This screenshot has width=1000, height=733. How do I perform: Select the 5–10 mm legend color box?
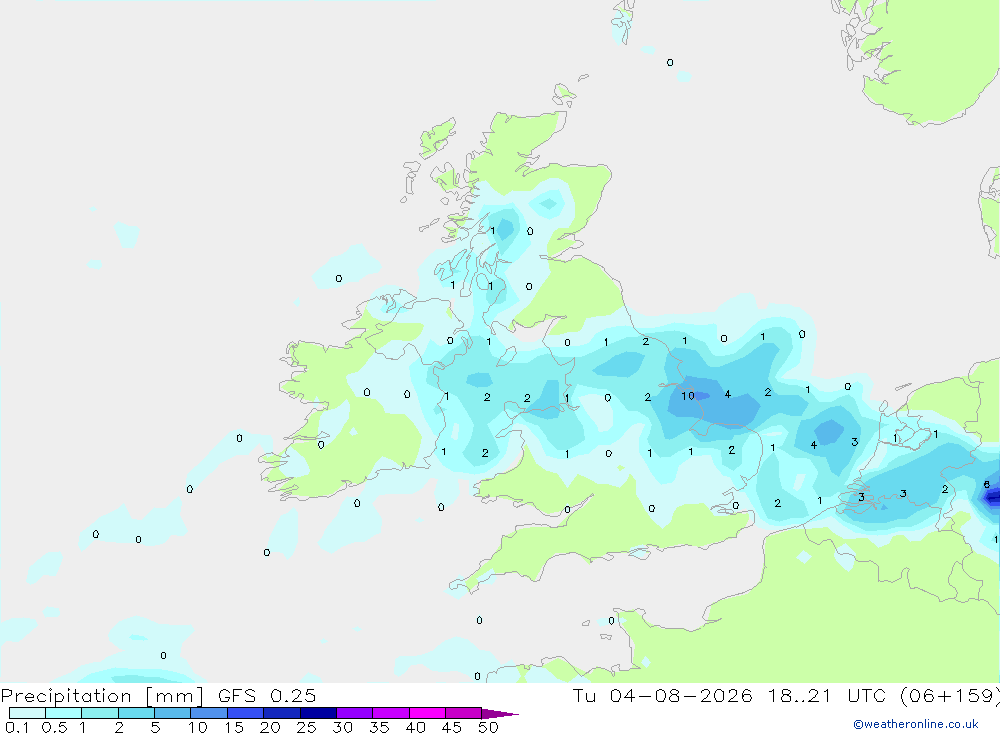click(x=173, y=713)
